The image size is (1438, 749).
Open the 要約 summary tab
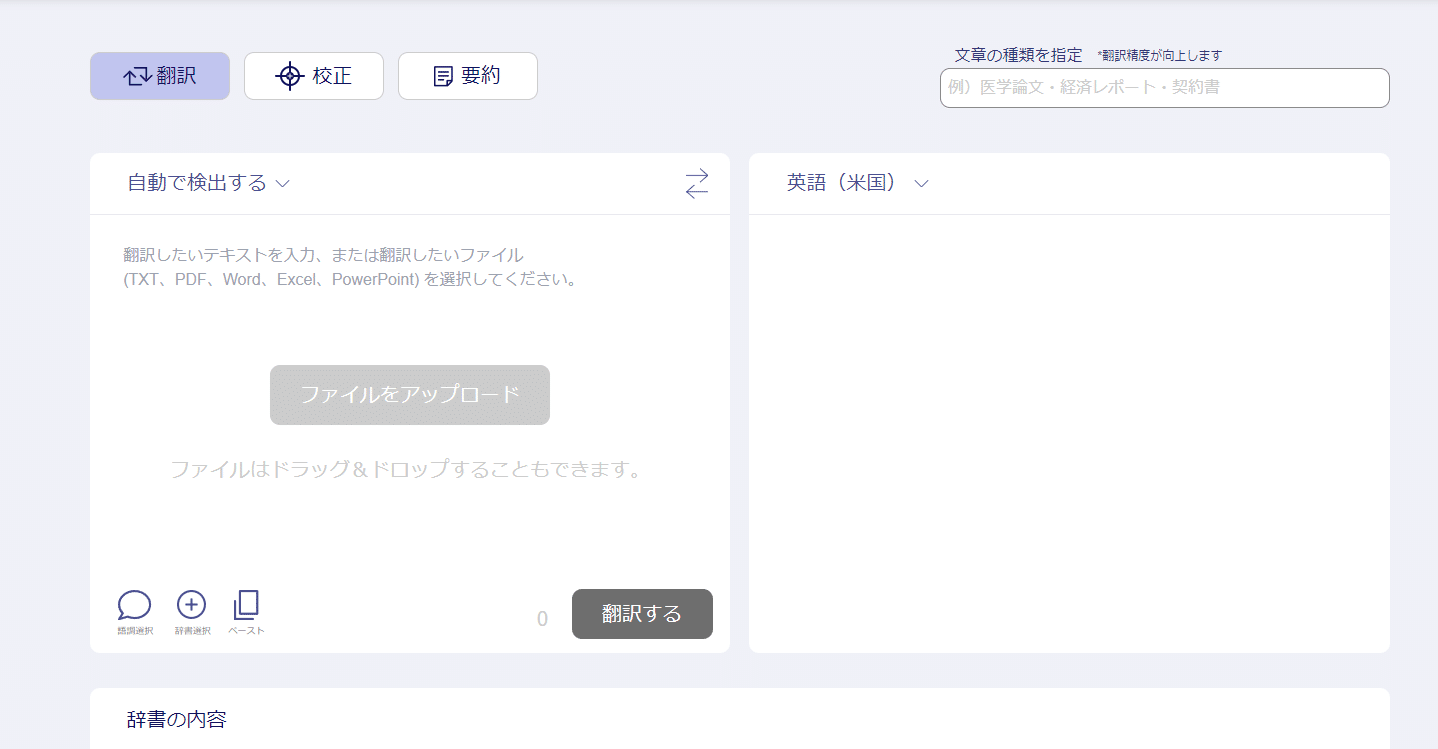[467, 76]
